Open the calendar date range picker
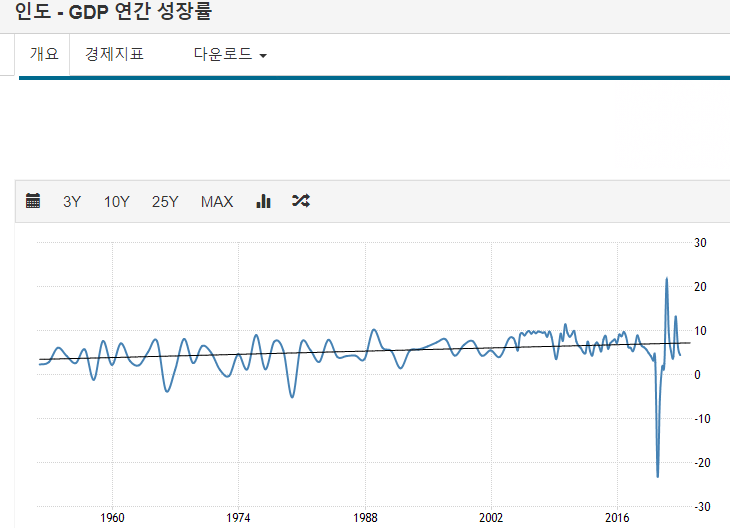The width and height of the screenshot is (730, 528). 33,201
